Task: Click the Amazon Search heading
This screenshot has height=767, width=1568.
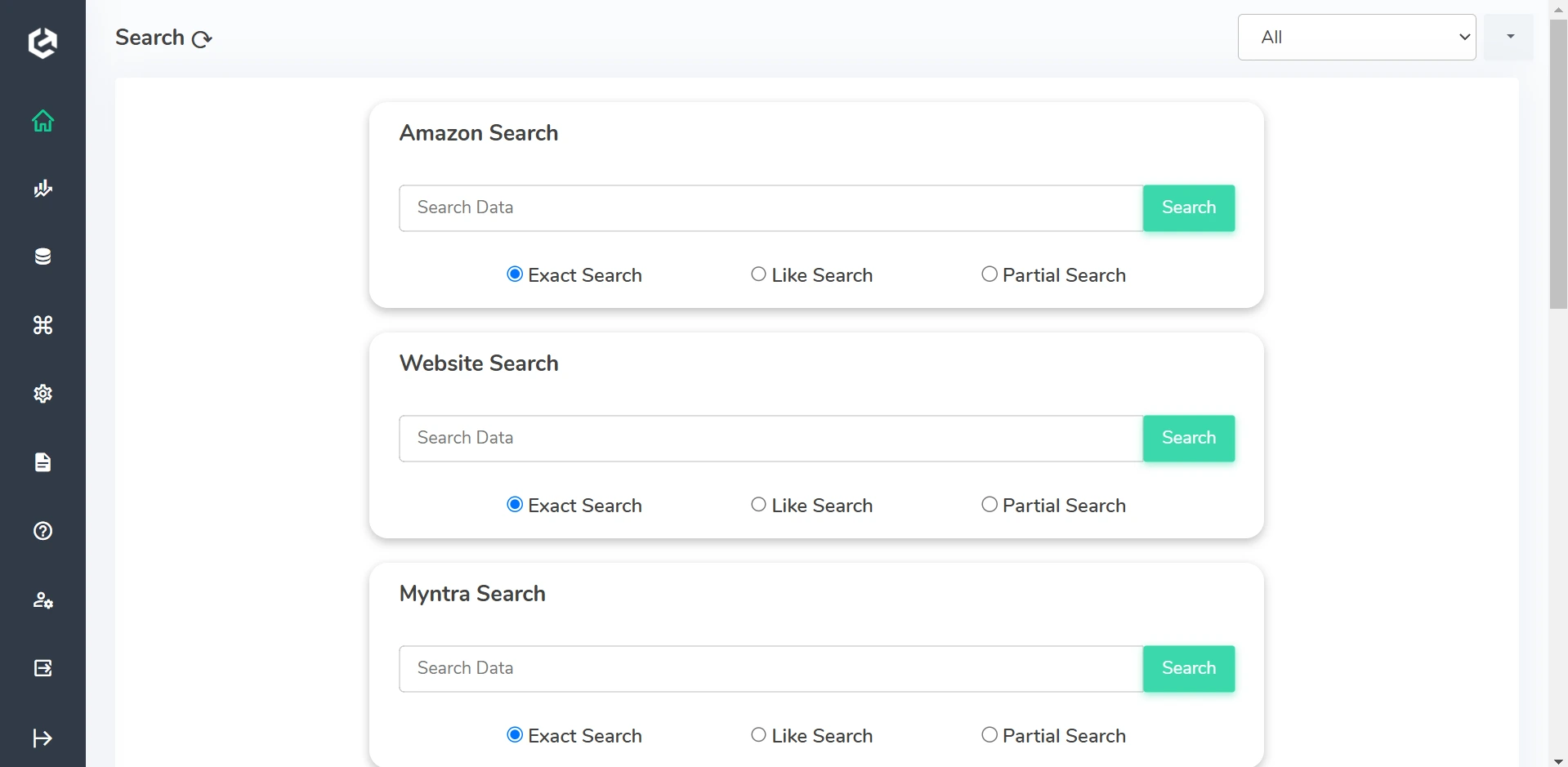Action: (x=479, y=133)
